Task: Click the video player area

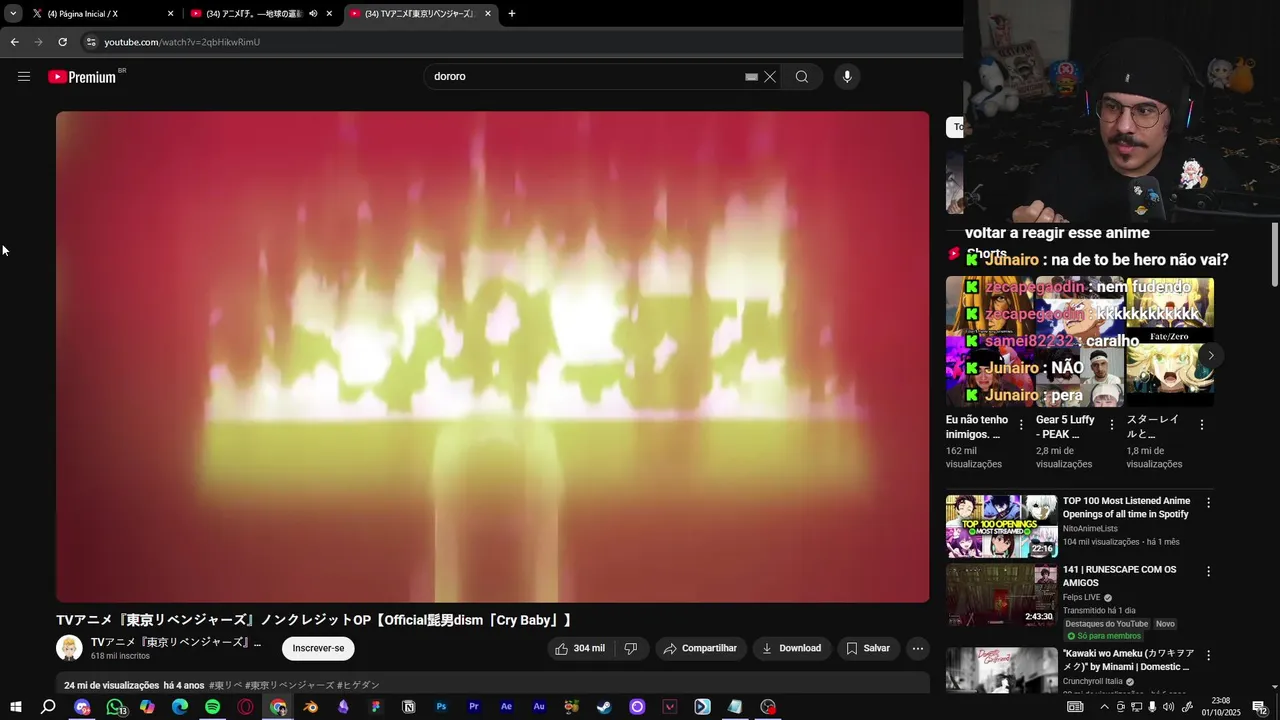Action: [492, 357]
